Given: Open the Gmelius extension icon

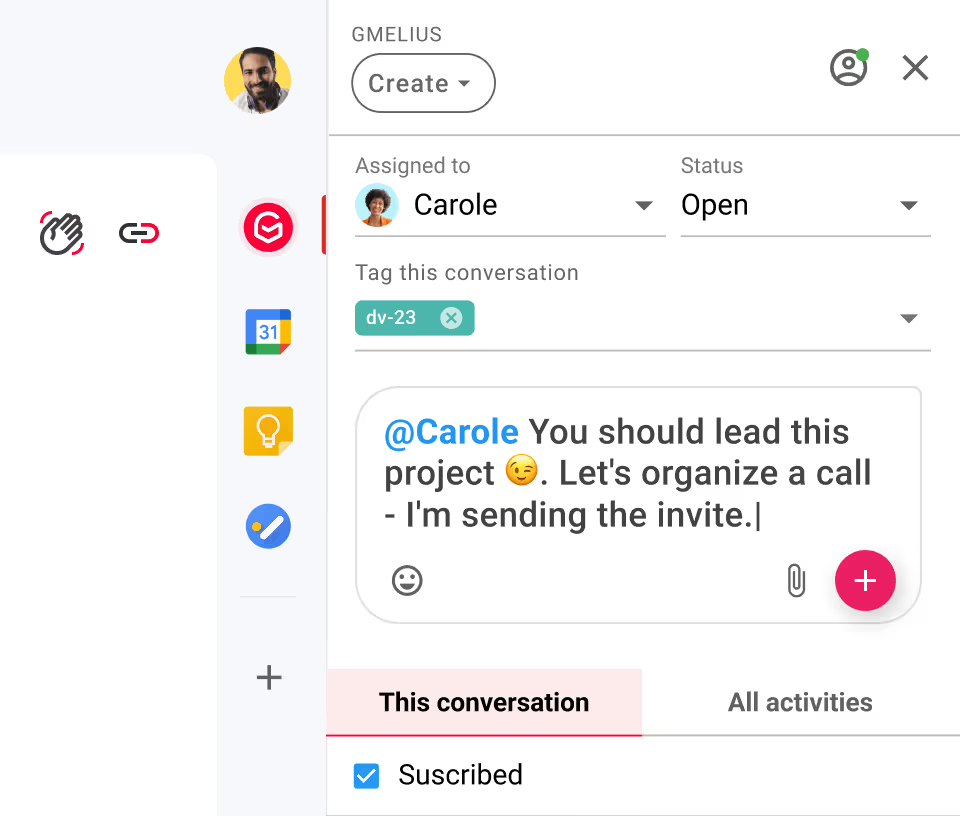Looking at the screenshot, I should point(267,226).
